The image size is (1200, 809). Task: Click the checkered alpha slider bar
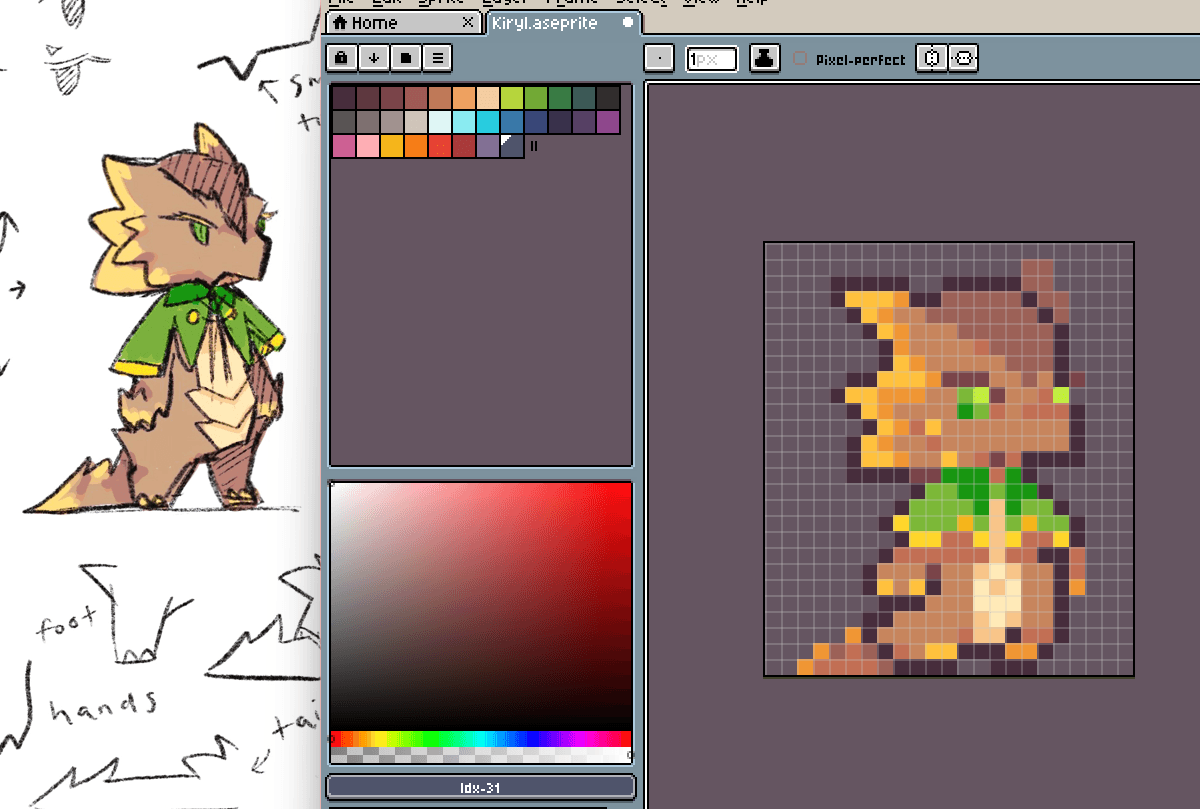(481, 755)
